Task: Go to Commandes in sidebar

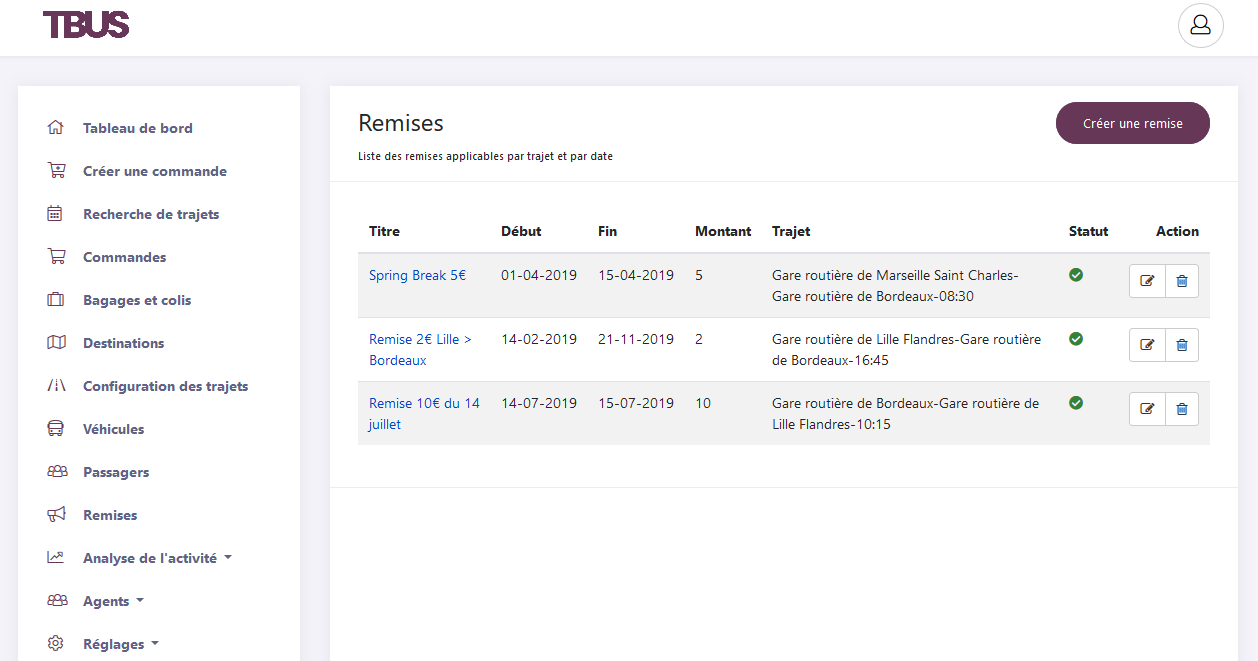Action: point(124,257)
